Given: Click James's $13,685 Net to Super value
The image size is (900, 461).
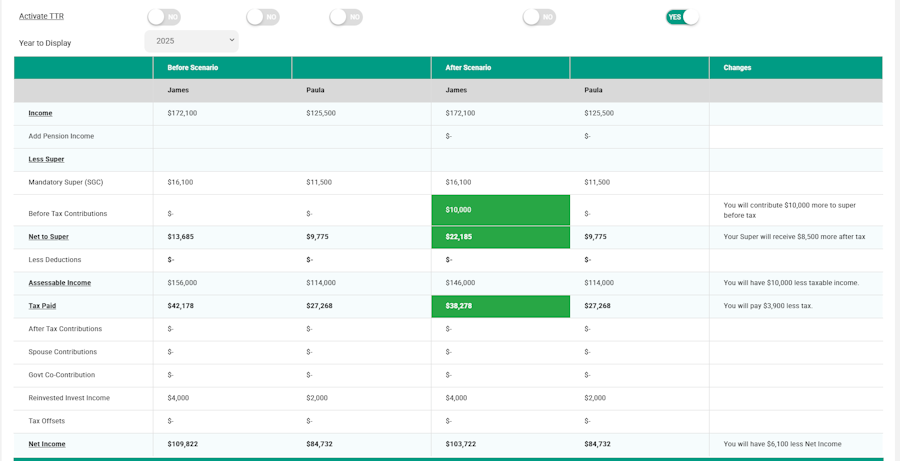Looking at the screenshot, I should [x=181, y=237].
